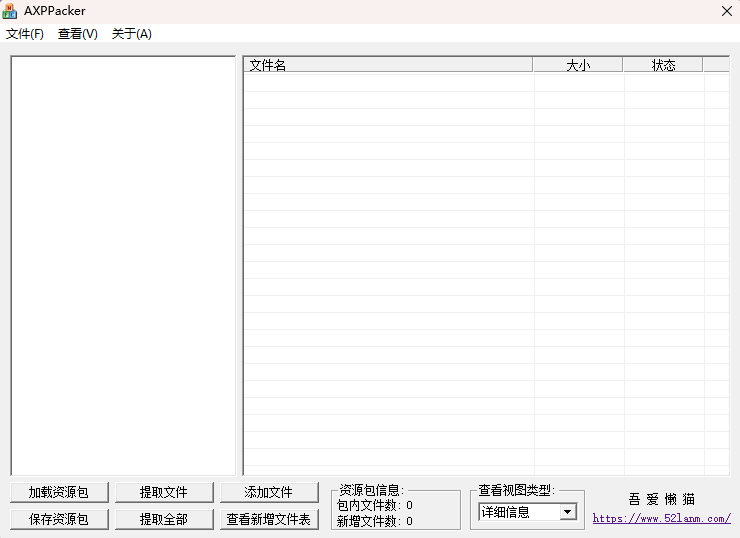Click the blank header right of 状态
Image resolution: width=740 pixels, height=538 pixels.
click(x=716, y=65)
